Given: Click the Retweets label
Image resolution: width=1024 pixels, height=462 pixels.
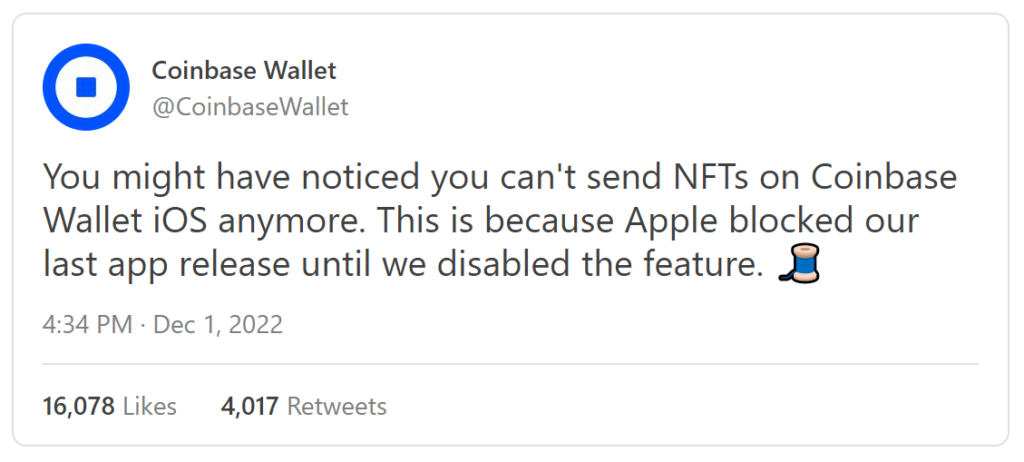Looking at the screenshot, I should click(x=337, y=406).
